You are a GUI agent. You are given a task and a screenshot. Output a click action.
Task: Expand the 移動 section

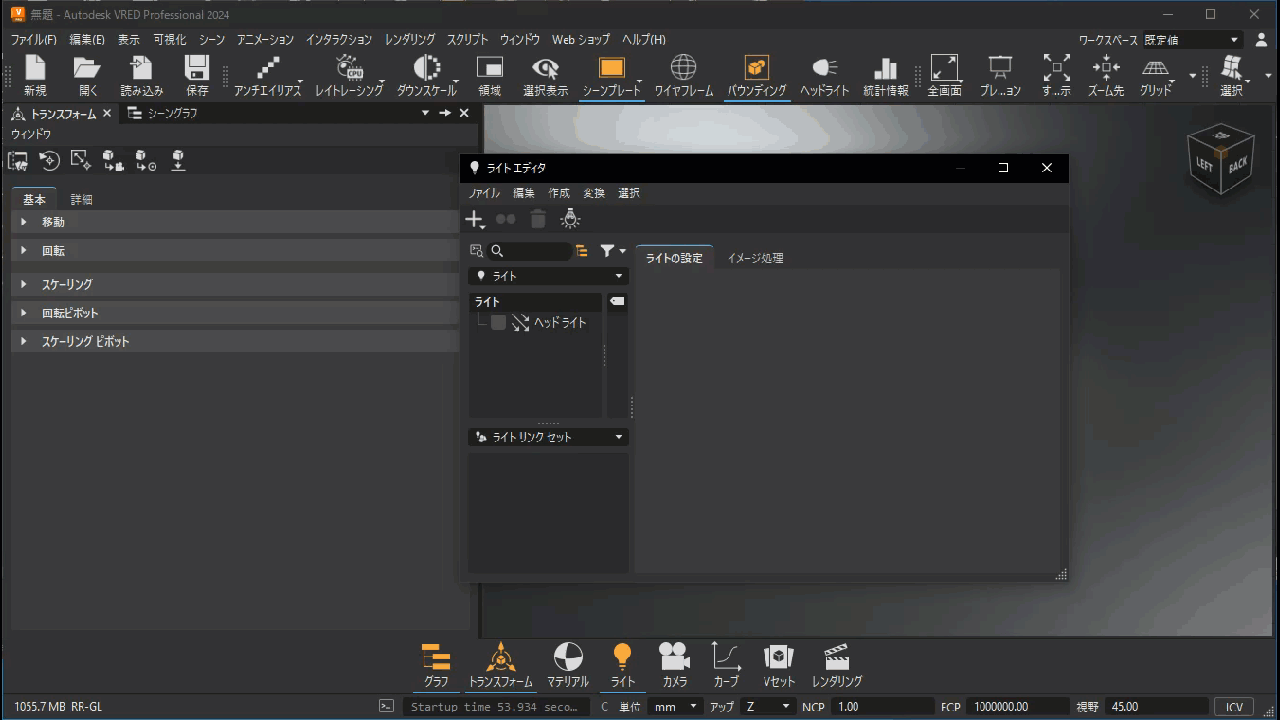click(235, 222)
